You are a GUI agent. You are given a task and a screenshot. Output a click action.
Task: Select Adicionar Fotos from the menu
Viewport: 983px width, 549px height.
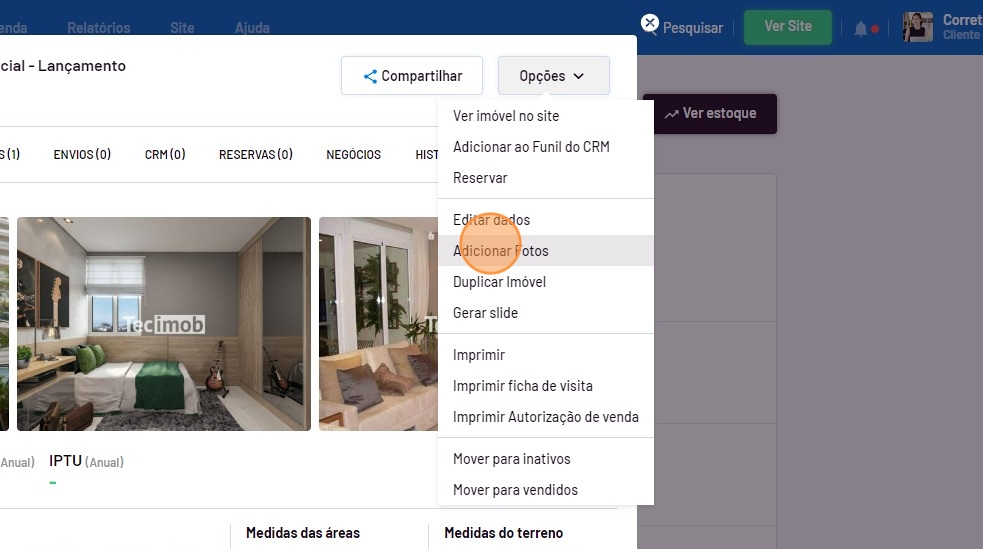pos(500,251)
